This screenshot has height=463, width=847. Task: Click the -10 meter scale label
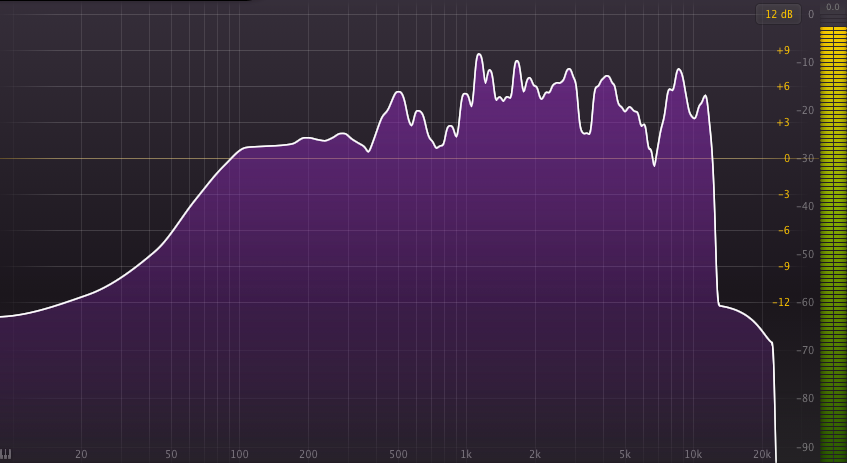click(x=805, y=63)
